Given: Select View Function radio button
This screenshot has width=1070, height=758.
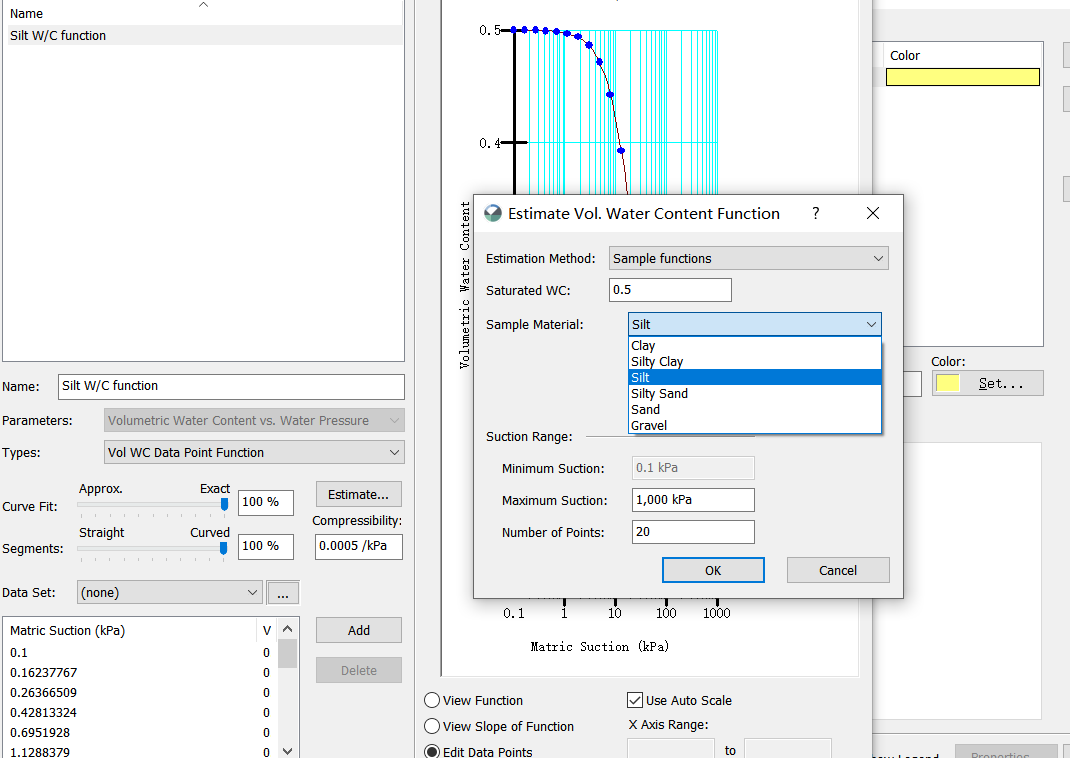Looking at the screenshot, I should point(432,701).
